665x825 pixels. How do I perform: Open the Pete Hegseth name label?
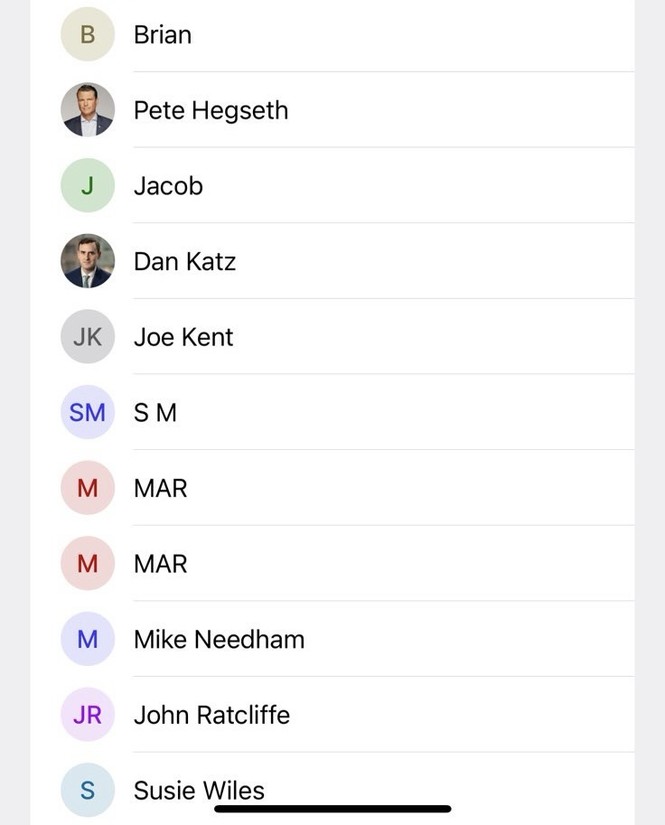pyautogui.click(x=211, y=110)
